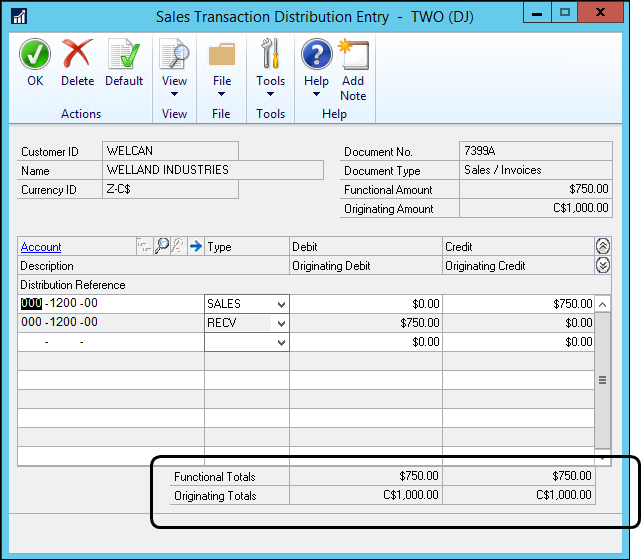Open the empty third row type dropdown
The width and height of the screenshot is (642, 560).
(281, 342)
